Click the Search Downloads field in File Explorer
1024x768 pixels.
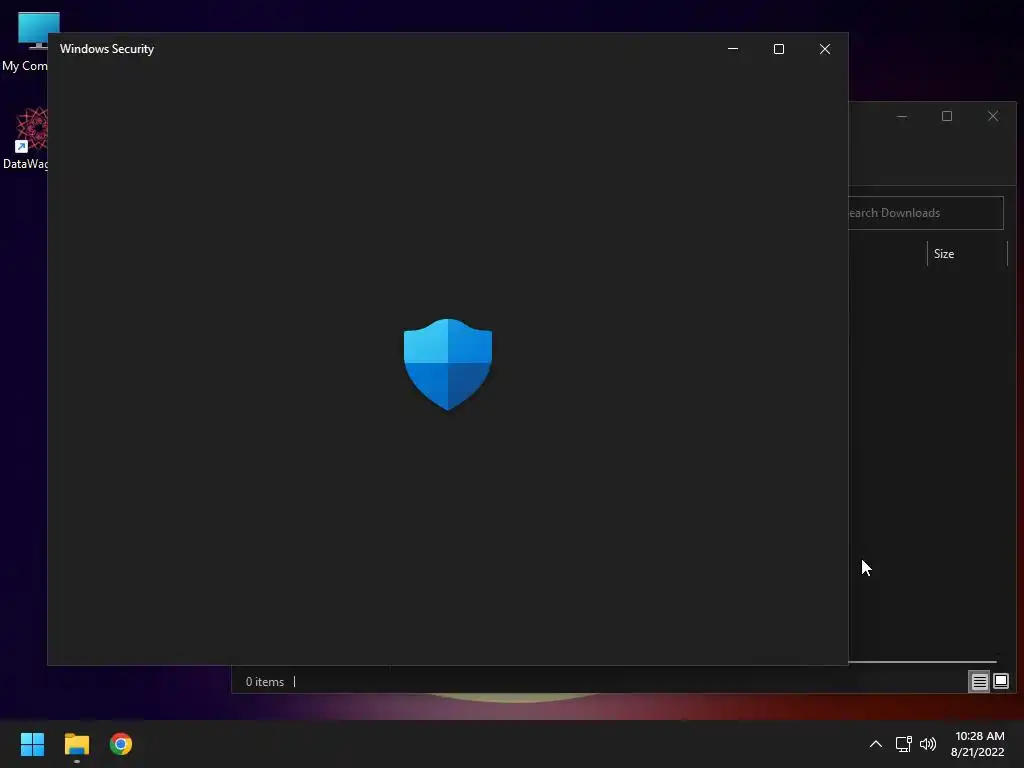pyautogui.click(x=925, y=213)
